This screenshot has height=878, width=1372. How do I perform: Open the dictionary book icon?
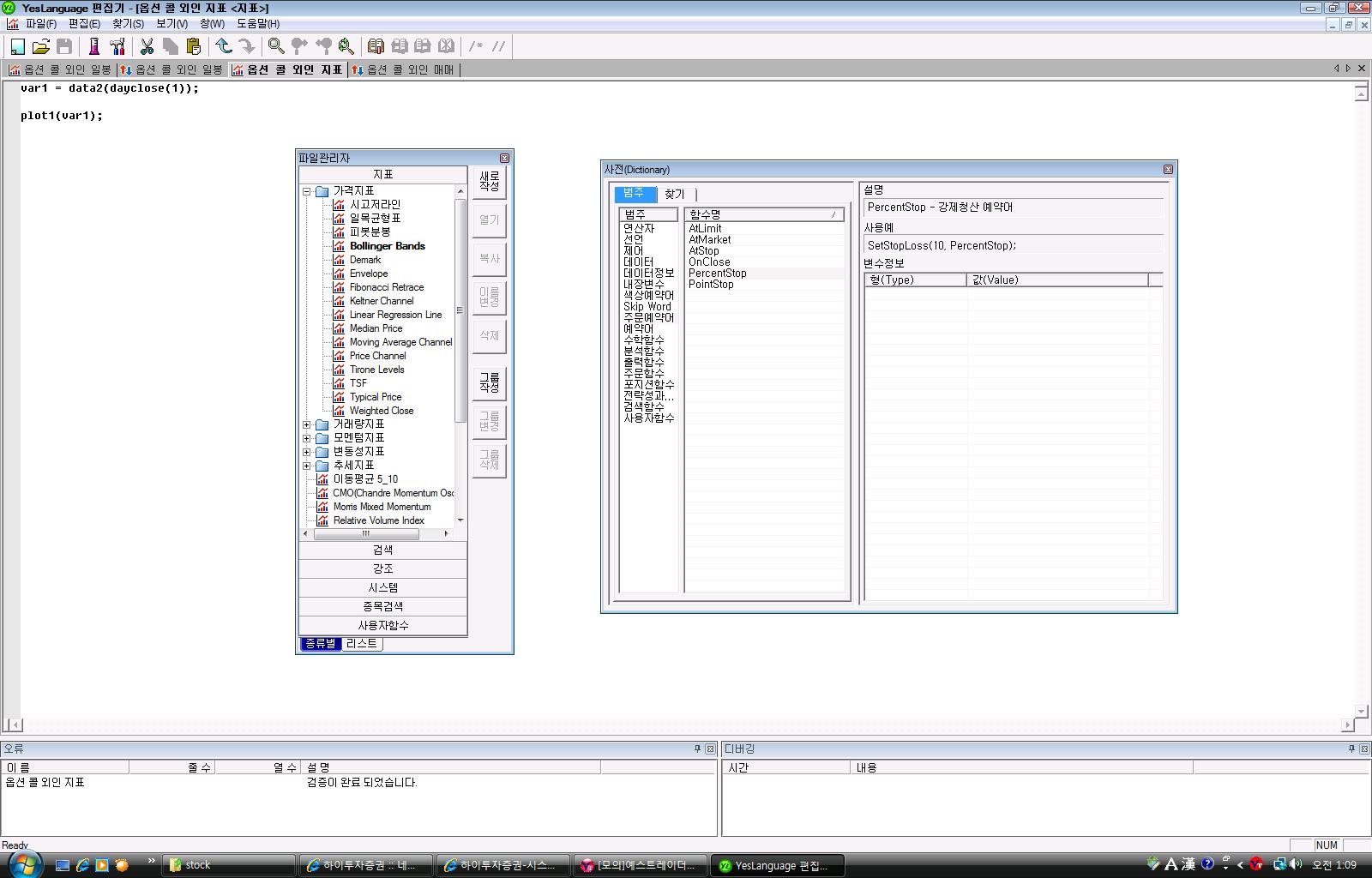(376, 46)
